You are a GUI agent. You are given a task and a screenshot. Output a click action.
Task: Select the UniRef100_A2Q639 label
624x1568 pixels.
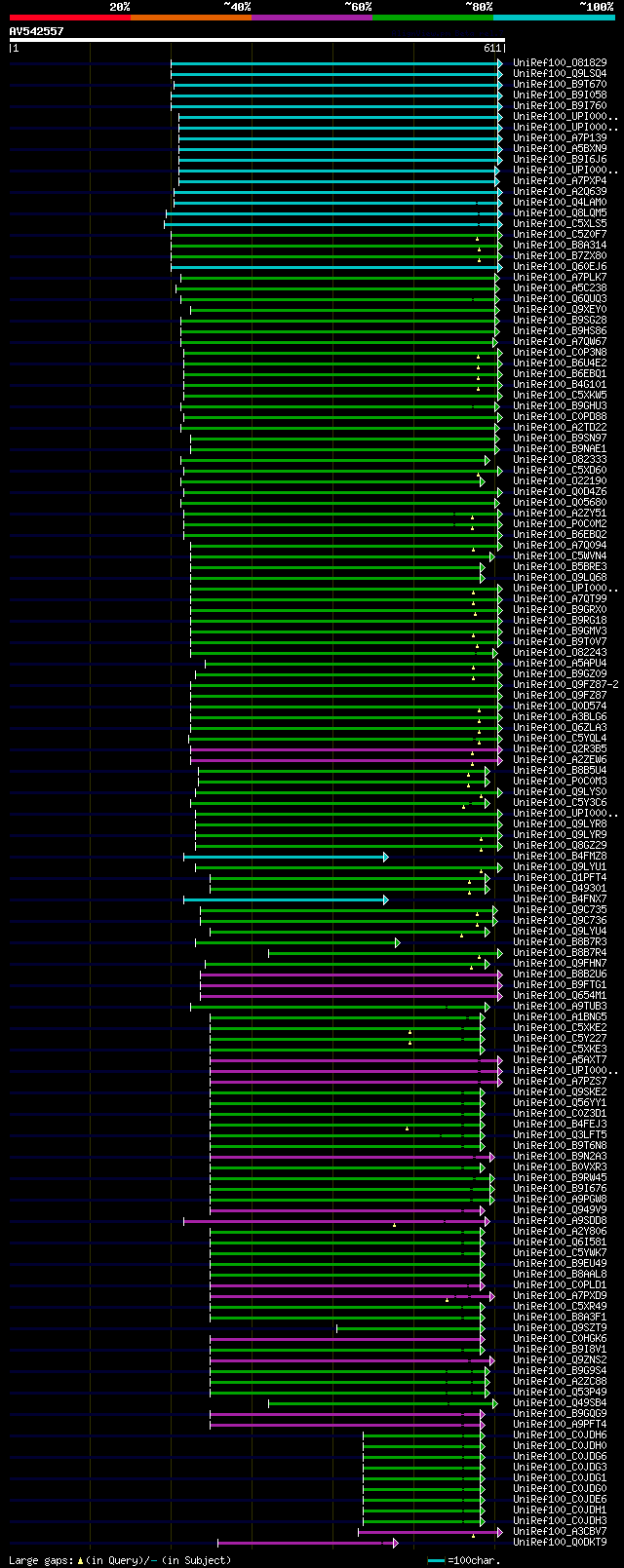click(560, 192)
